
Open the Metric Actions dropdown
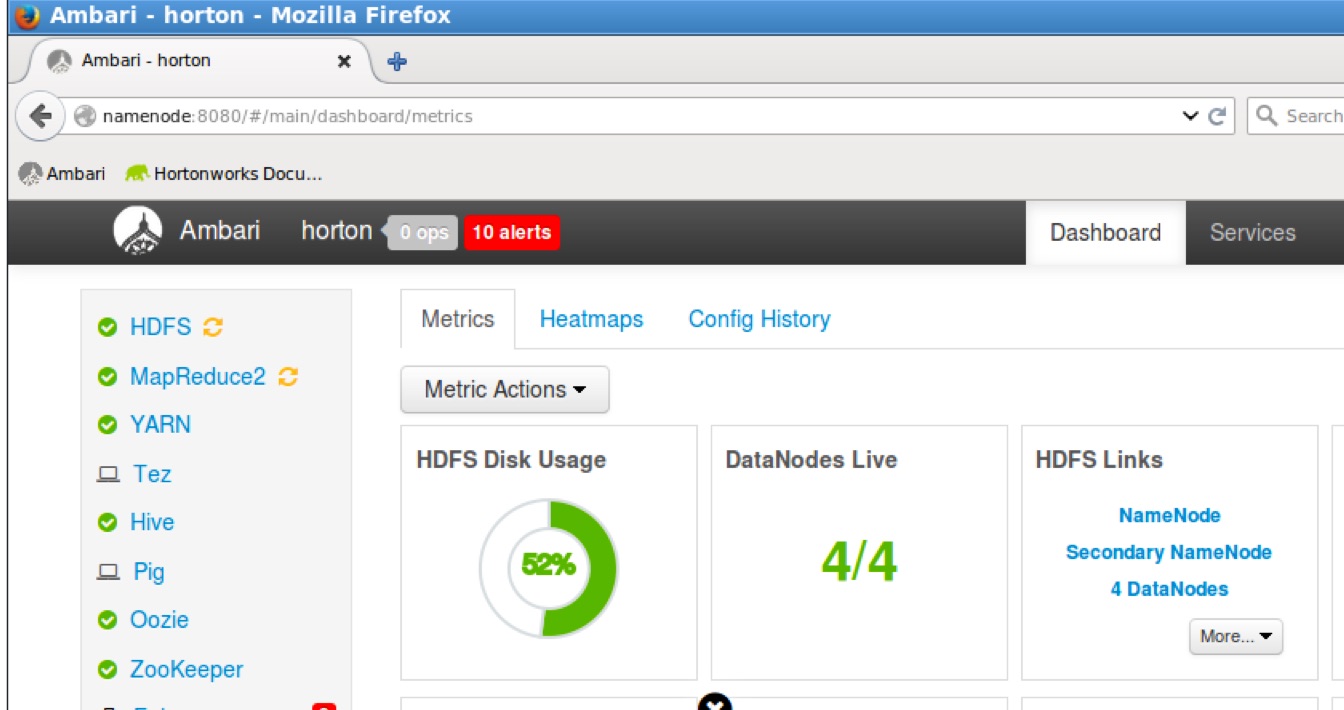pyautogui.click(x=505, y=390)
